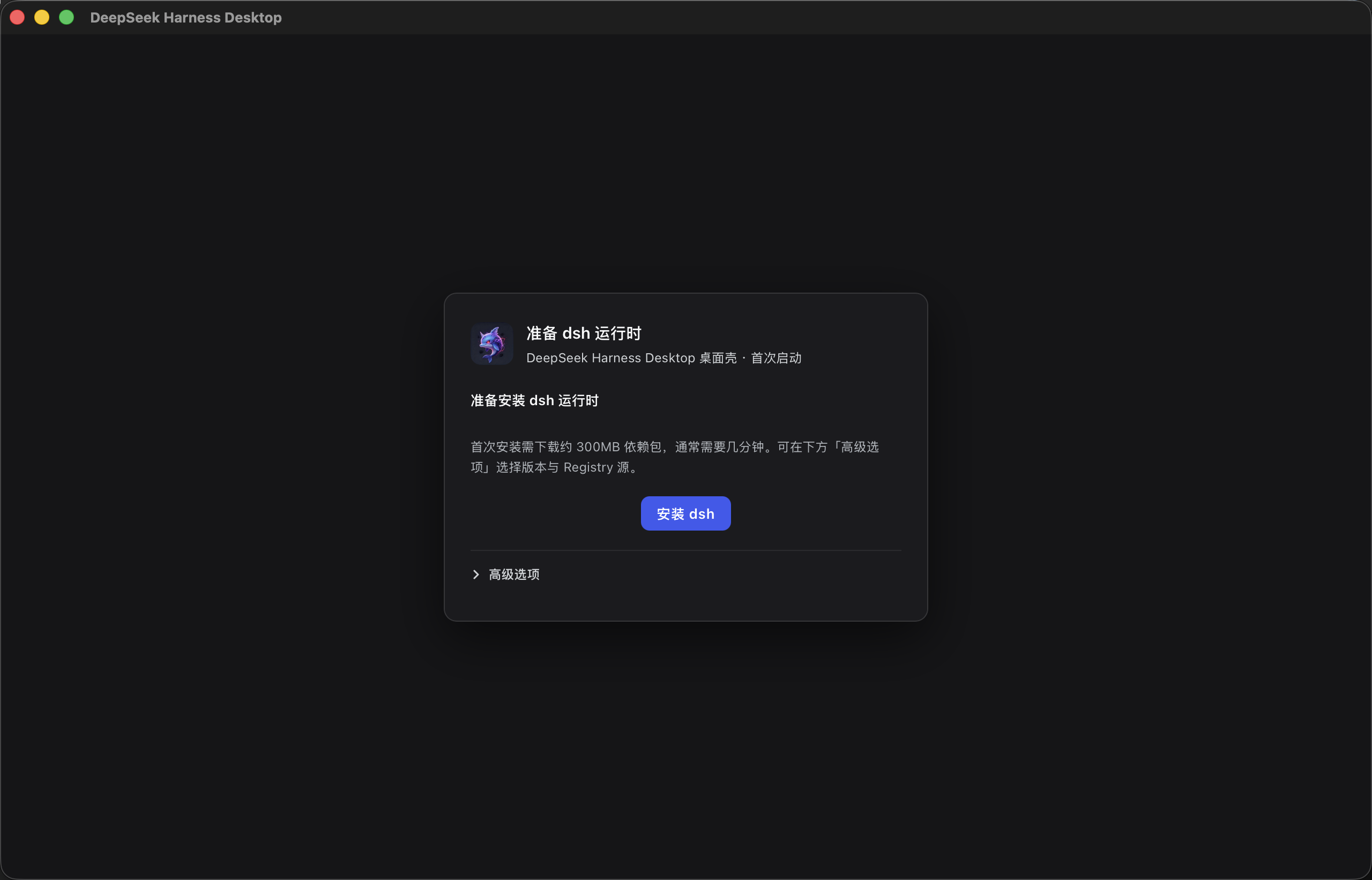Screen dimensions: 1372x880
Task: Maximize the window with the green button
Action: pyautogui.click(x=66, y=17)
